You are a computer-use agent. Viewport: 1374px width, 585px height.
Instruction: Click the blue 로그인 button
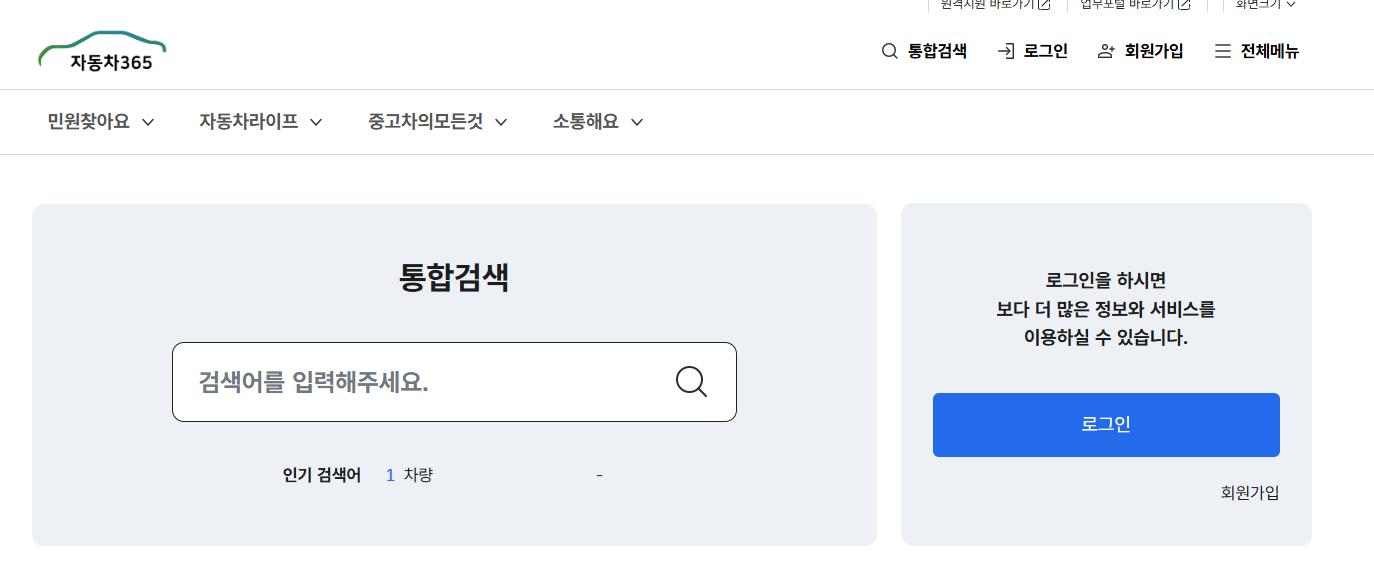coord(1106,424)
